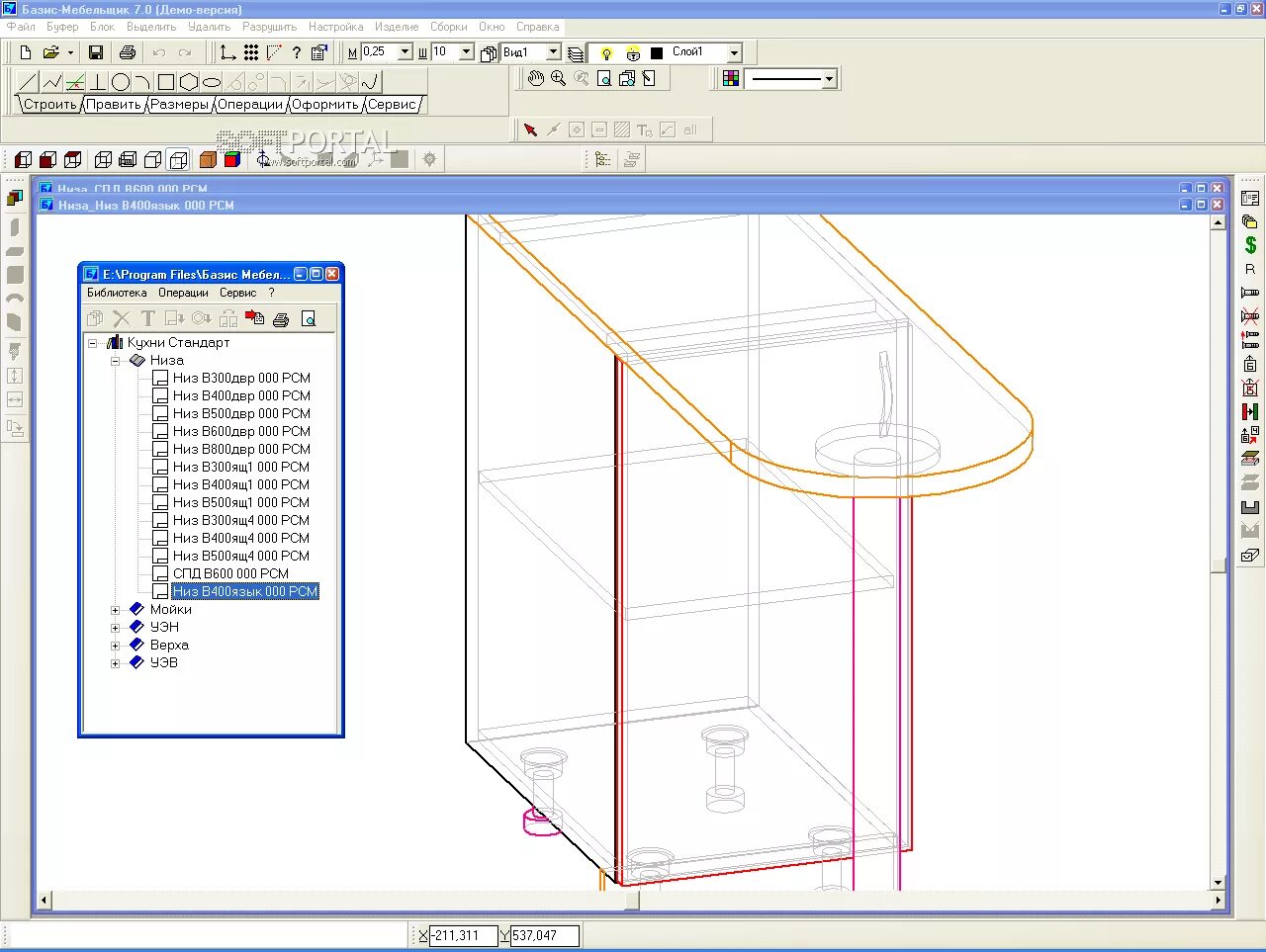Click library export icon with red arrow
This screenshot has height=952, width=1266.
255,318
